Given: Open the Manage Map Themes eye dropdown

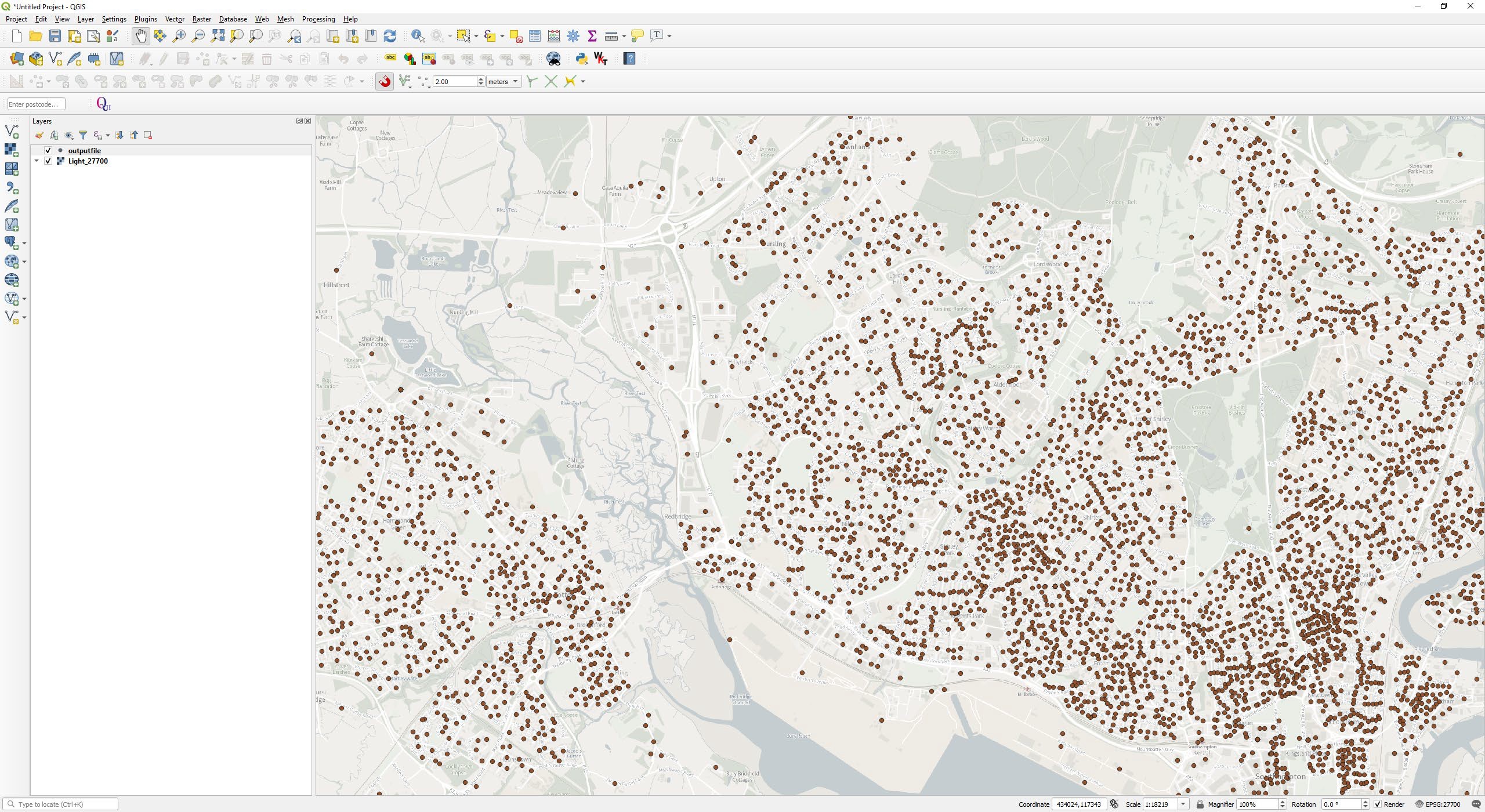Looking at the screenshot, I should coord(69,135).
